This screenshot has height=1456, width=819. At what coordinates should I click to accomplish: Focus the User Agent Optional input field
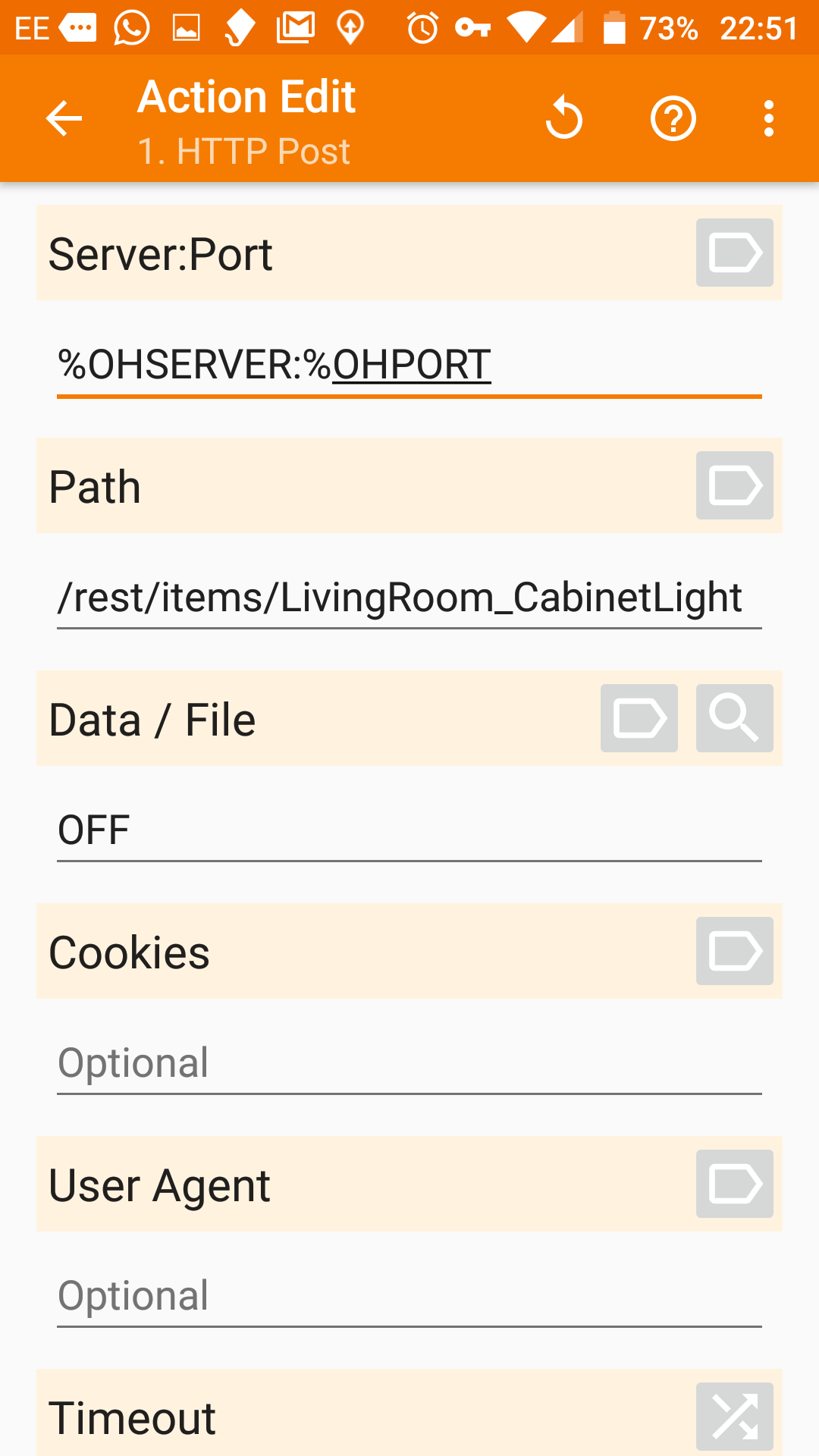pyautogui.click(x=409, y=1297)
